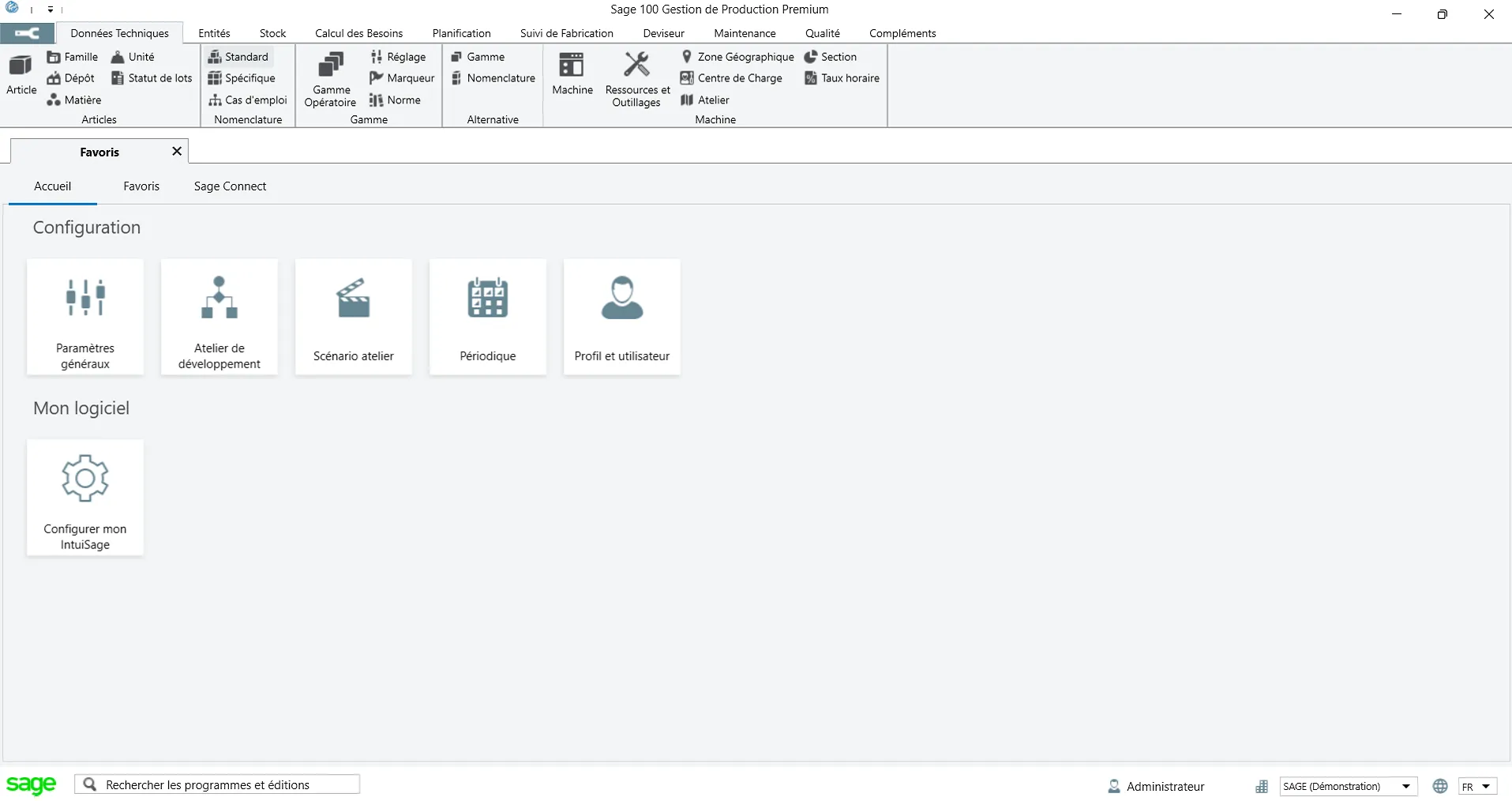Activate the Favoris document tab

tap(99, 152)
